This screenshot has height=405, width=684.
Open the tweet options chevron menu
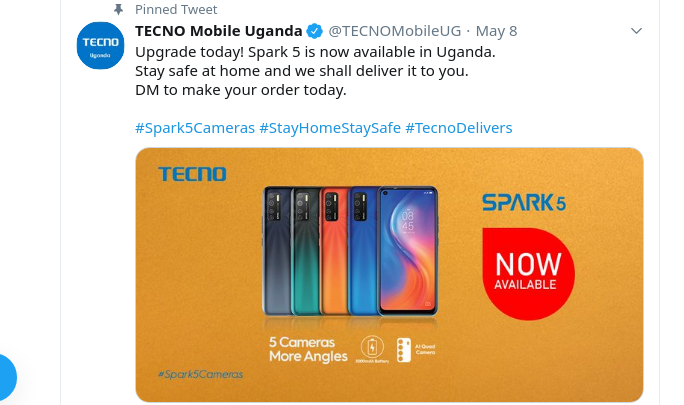point(636,31)
